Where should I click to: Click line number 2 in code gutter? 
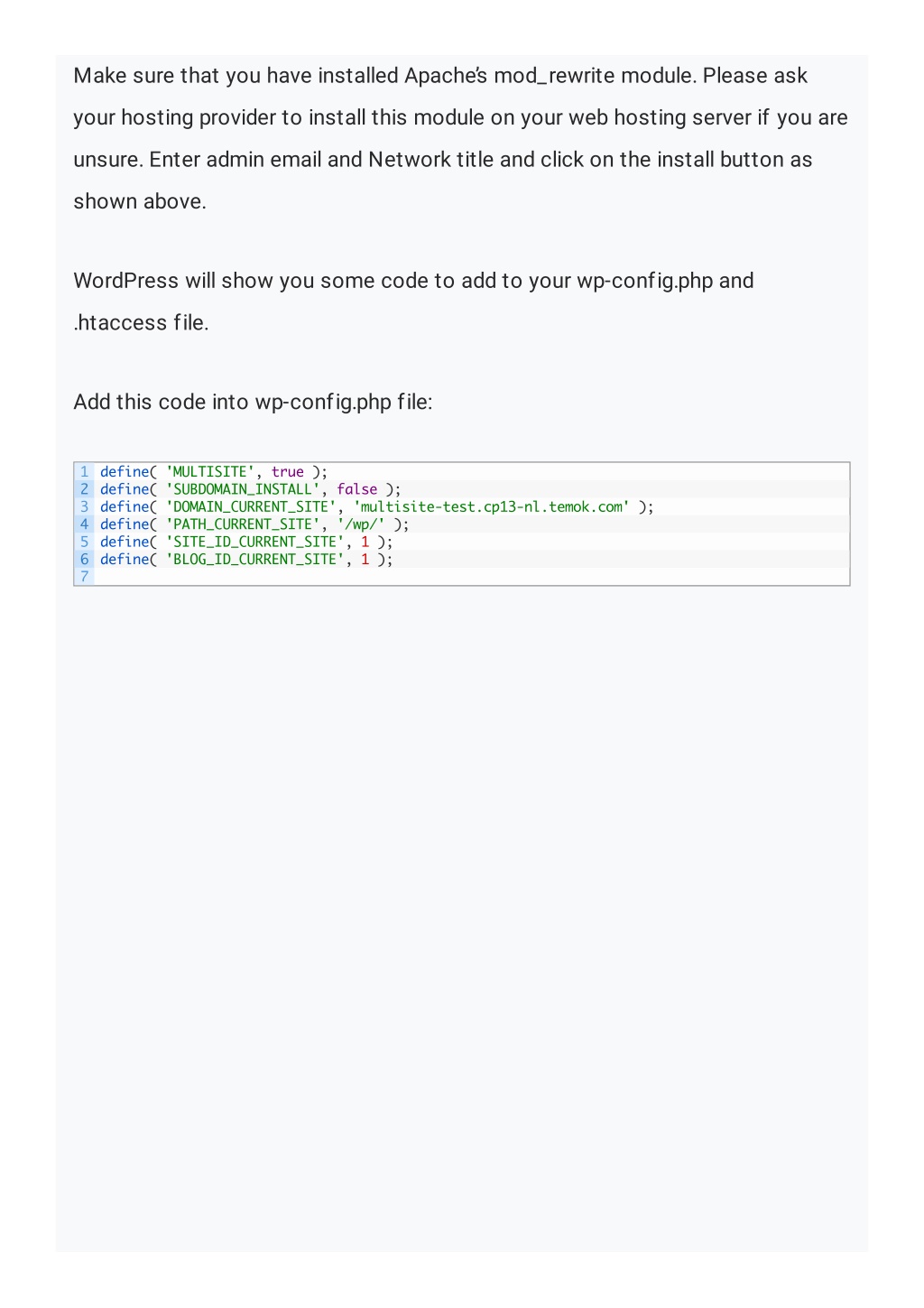[x=84, y=489]
